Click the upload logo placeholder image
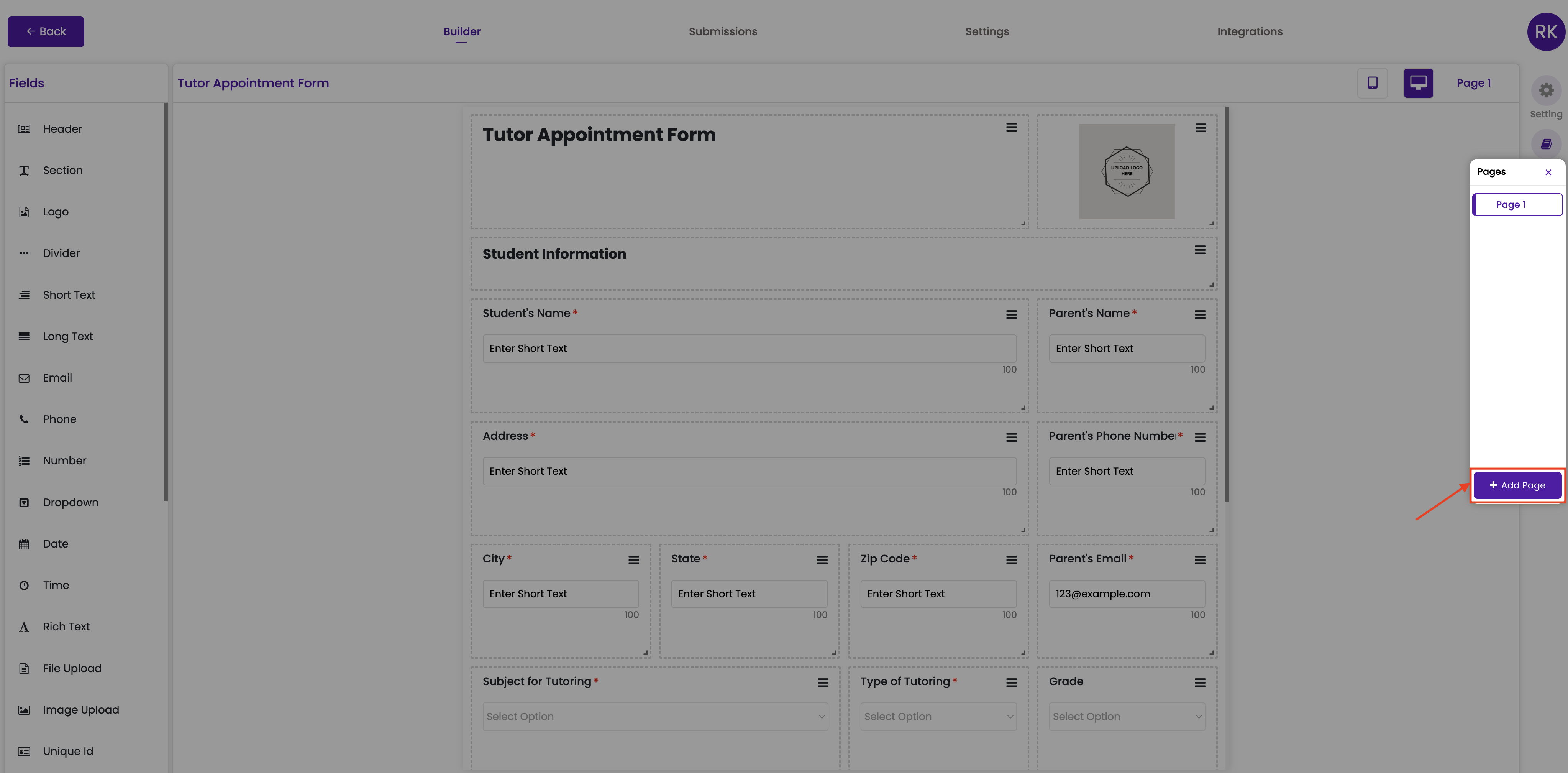 click(1127, 172)
